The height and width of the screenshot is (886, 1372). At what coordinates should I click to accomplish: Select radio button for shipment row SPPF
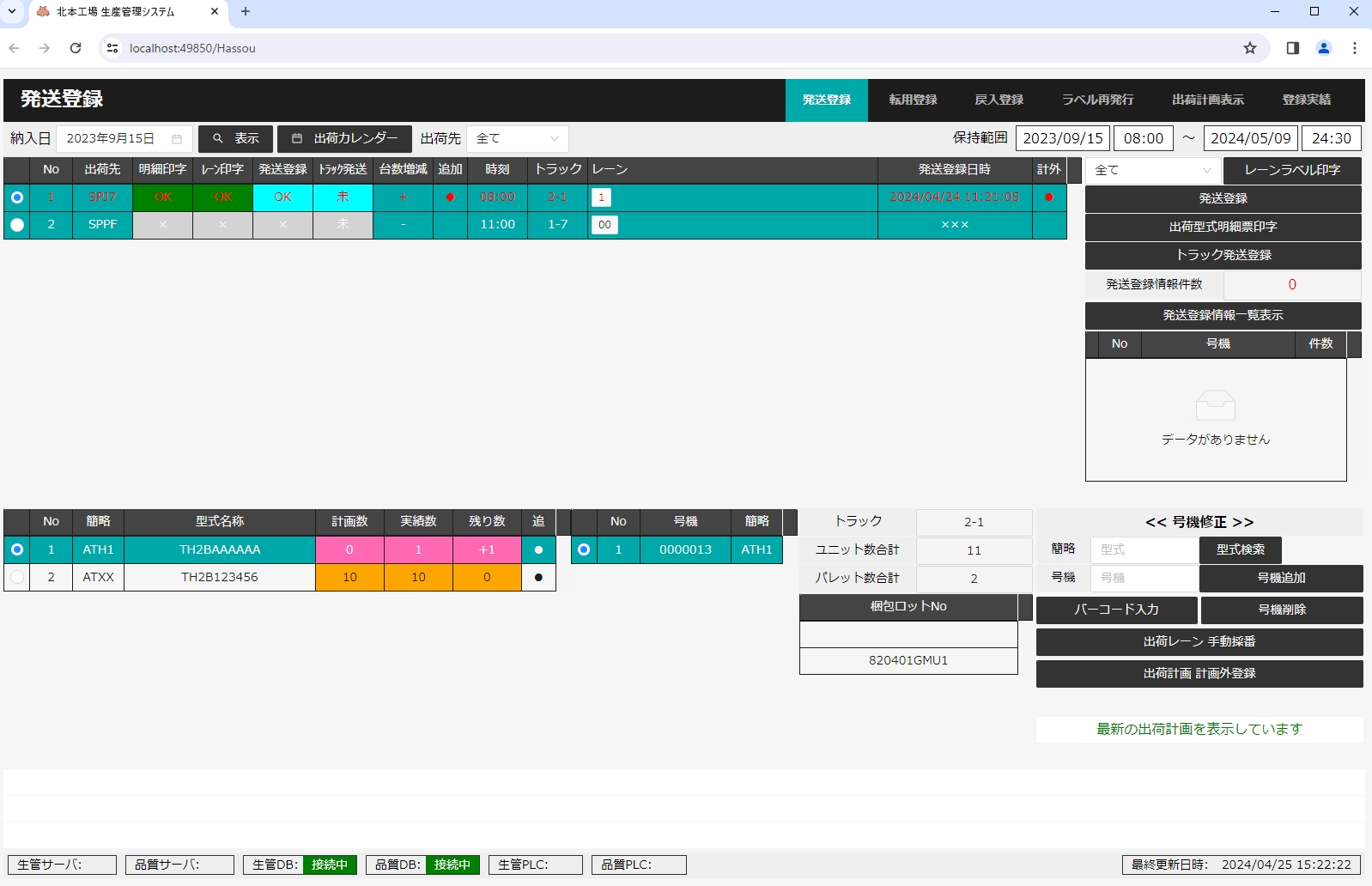point(17,225)
